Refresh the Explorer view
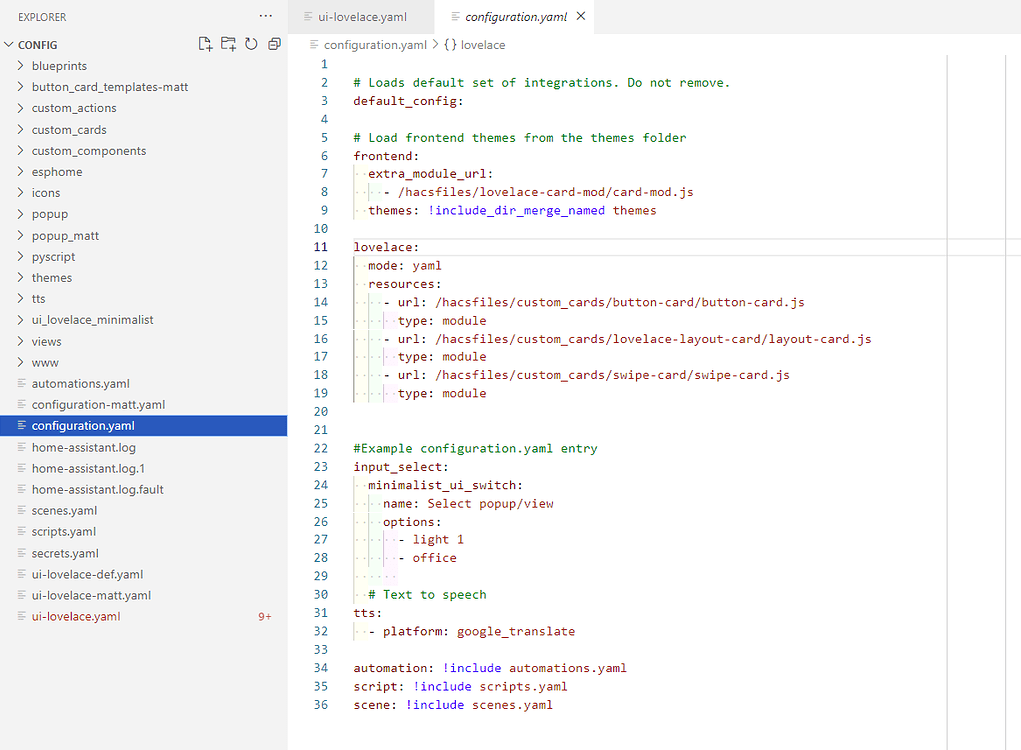The width and height of the screenshot is (1021, 750). [x=251, y=44]
